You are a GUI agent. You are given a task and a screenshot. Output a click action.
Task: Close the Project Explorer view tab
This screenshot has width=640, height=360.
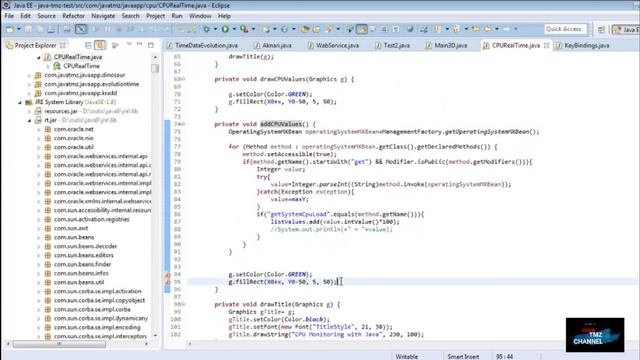62,45
